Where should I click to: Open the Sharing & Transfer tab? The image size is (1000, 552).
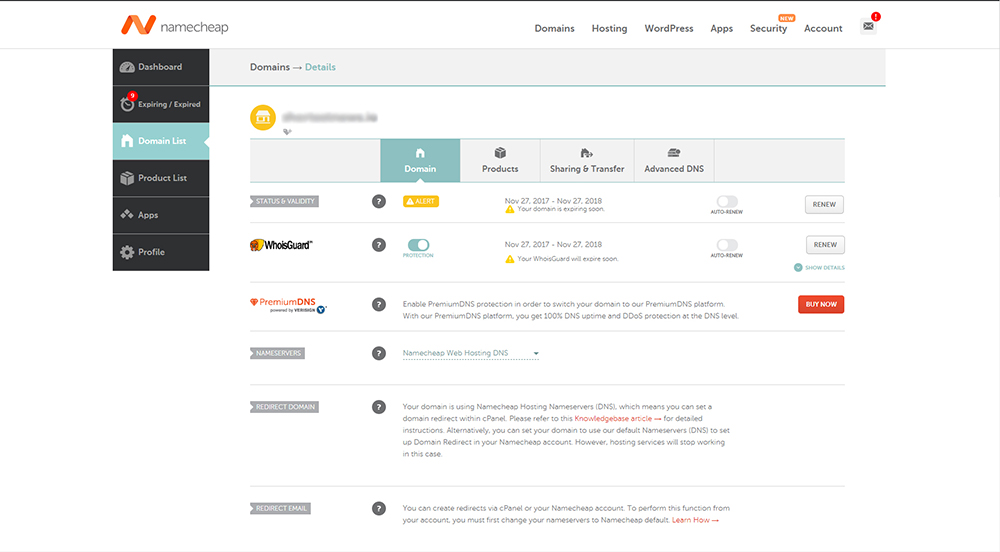click(x=587, y=161)
